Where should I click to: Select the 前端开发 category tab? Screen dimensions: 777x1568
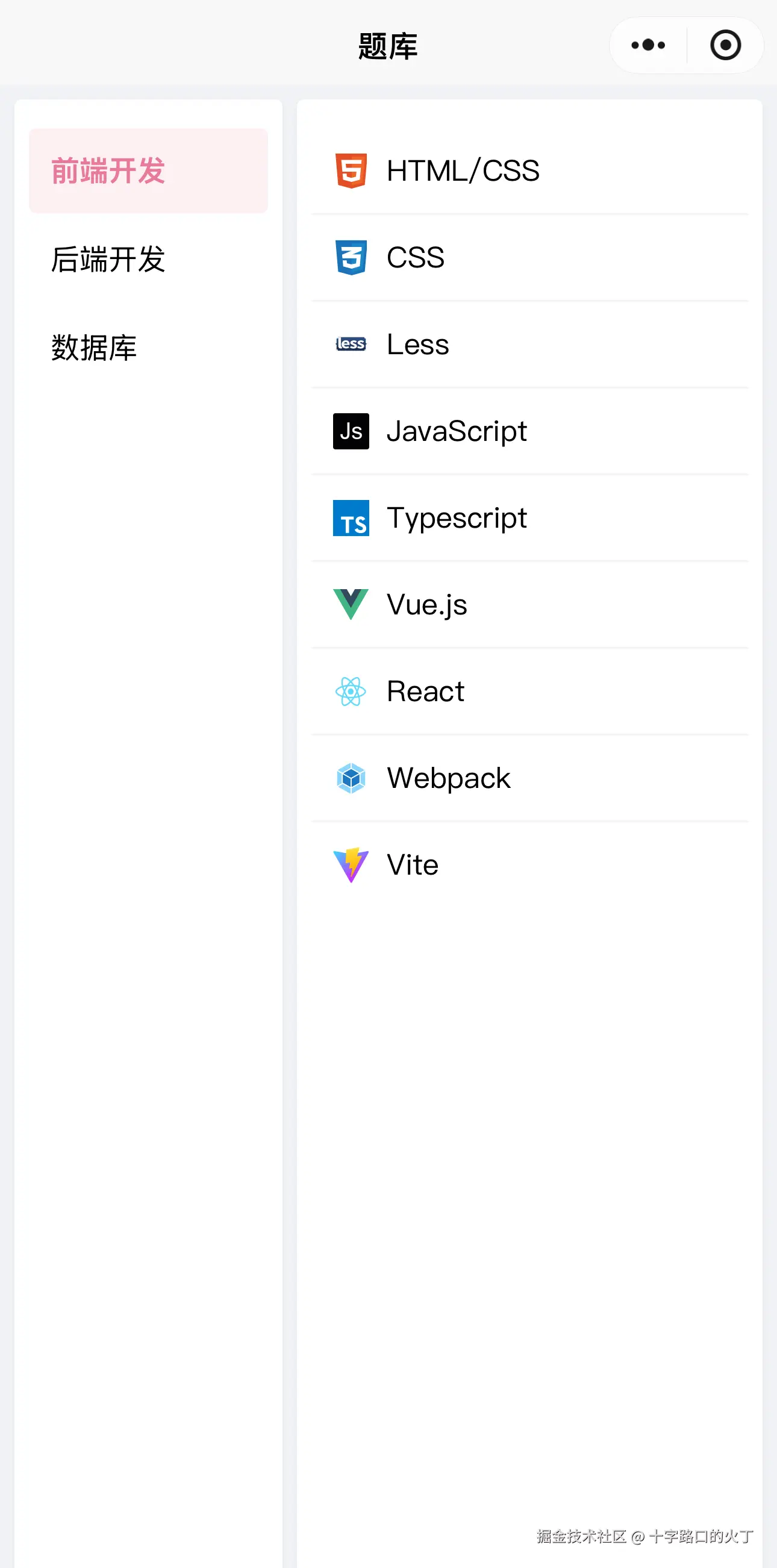148,171
